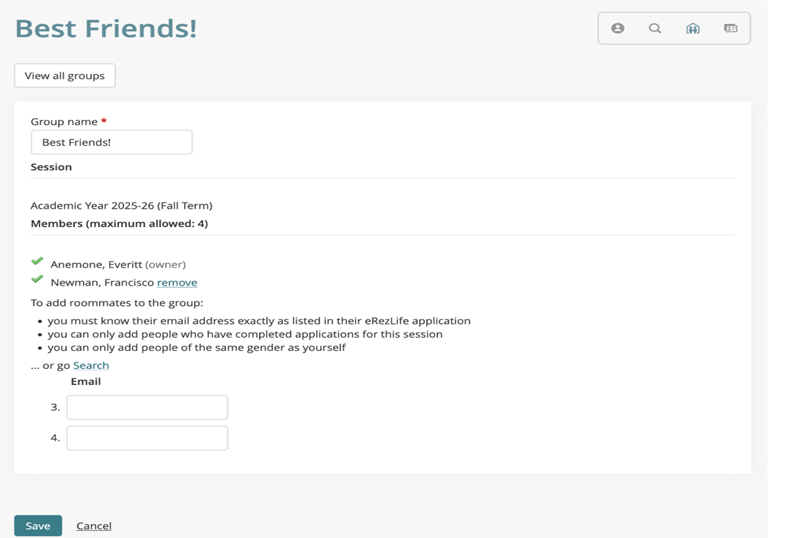802x538 pixels.
Task: Click the room cards icon
Action: (x=731, y=28)
